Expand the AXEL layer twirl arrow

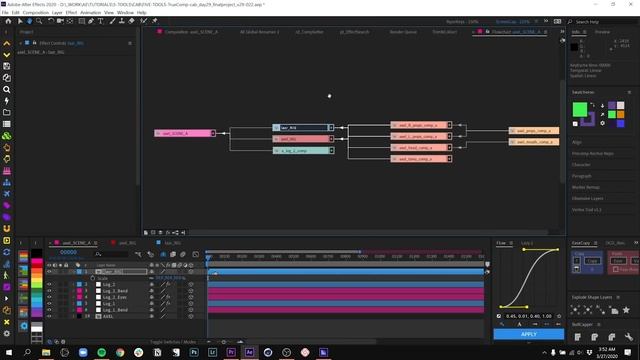coord(73,316)
